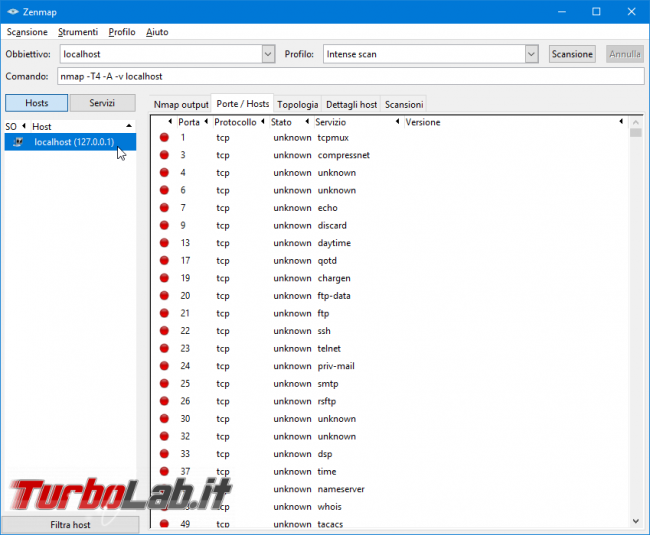Click the red status dot for port 49 tacacs
The image size is (650, 535).
point(164,524)
